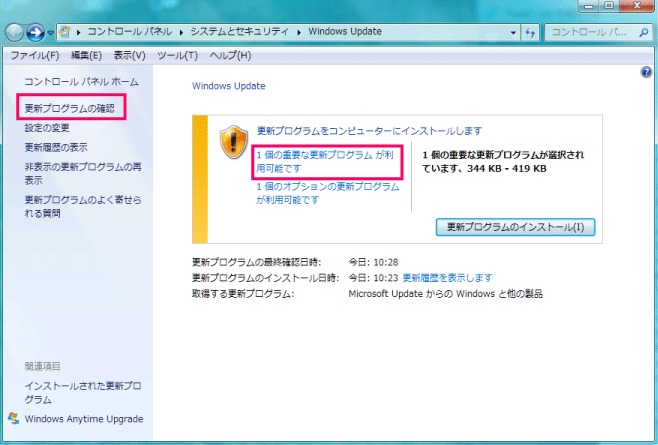Screen dimensions: 658x445
Task: Expand arrow before コントロール パネル breadcrumb
Action: click(78, 32)
